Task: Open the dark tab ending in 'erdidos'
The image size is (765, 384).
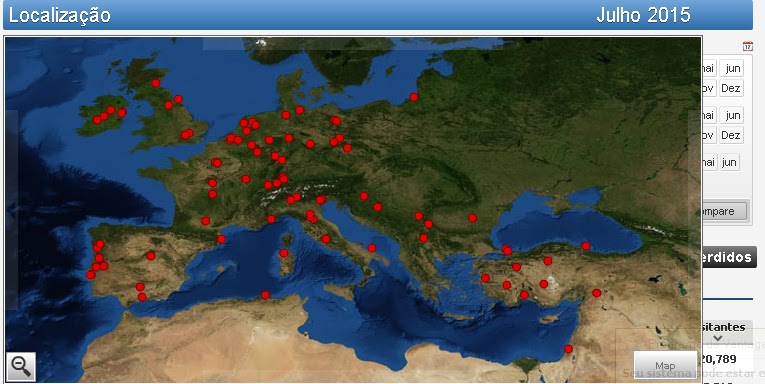Action: click(729, 257)
